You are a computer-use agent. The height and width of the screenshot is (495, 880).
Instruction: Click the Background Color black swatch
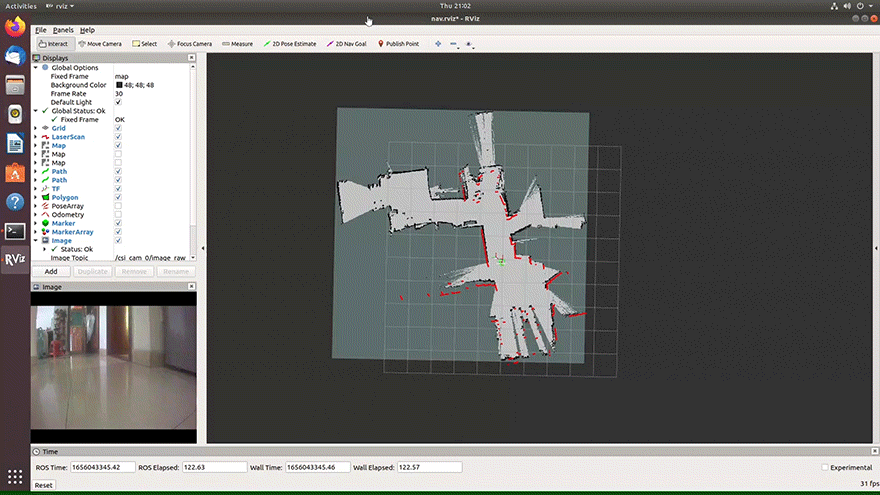(x=119, y=85)
